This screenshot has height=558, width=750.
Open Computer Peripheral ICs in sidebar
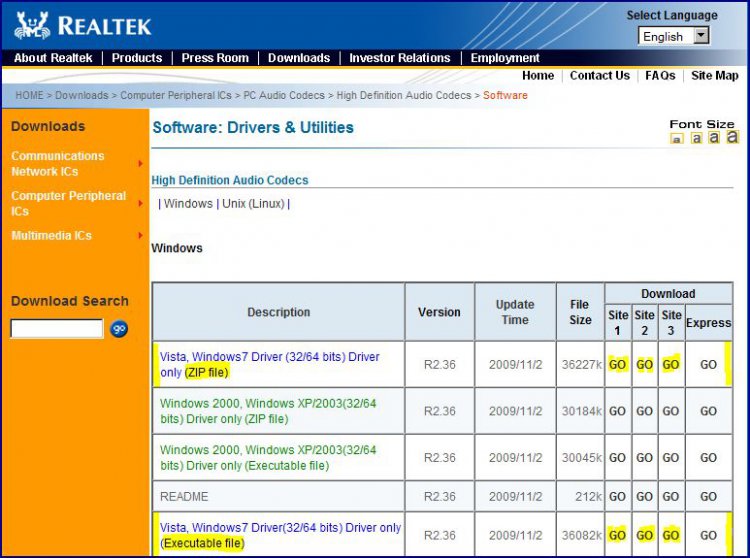[x=68, y=203]
